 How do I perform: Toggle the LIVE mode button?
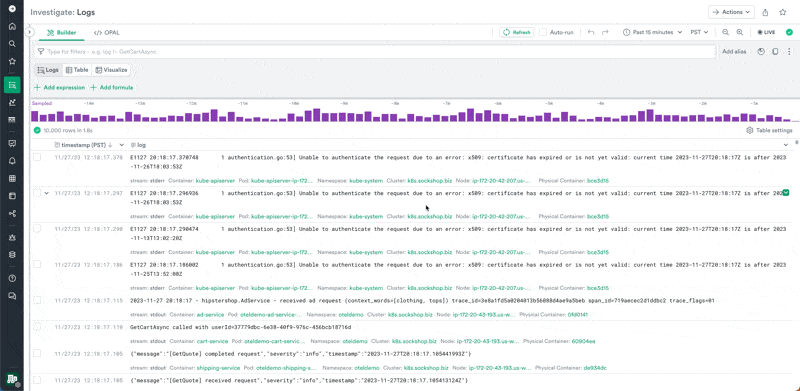pos(766,32)
